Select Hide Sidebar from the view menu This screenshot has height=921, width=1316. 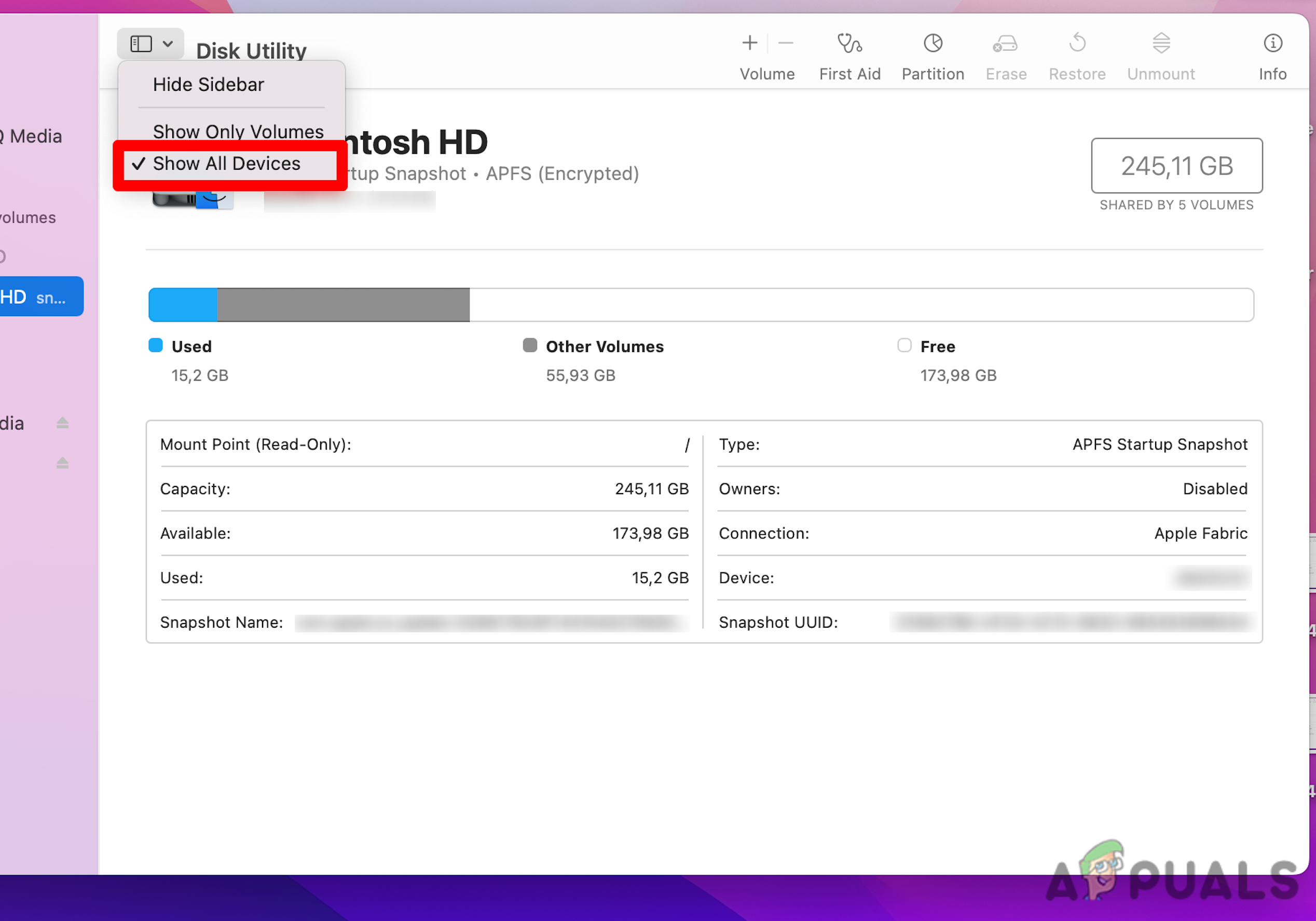[x=208, y=84]
